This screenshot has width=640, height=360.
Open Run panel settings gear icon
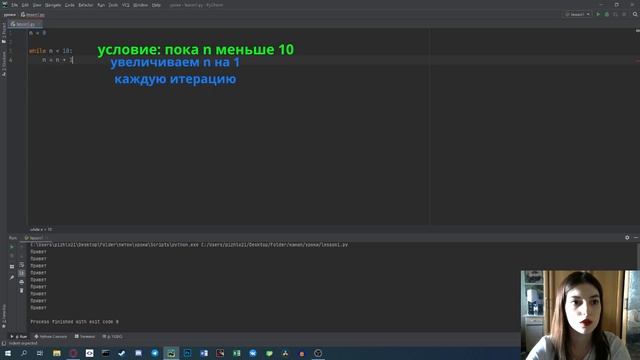(x=627, y=238)
